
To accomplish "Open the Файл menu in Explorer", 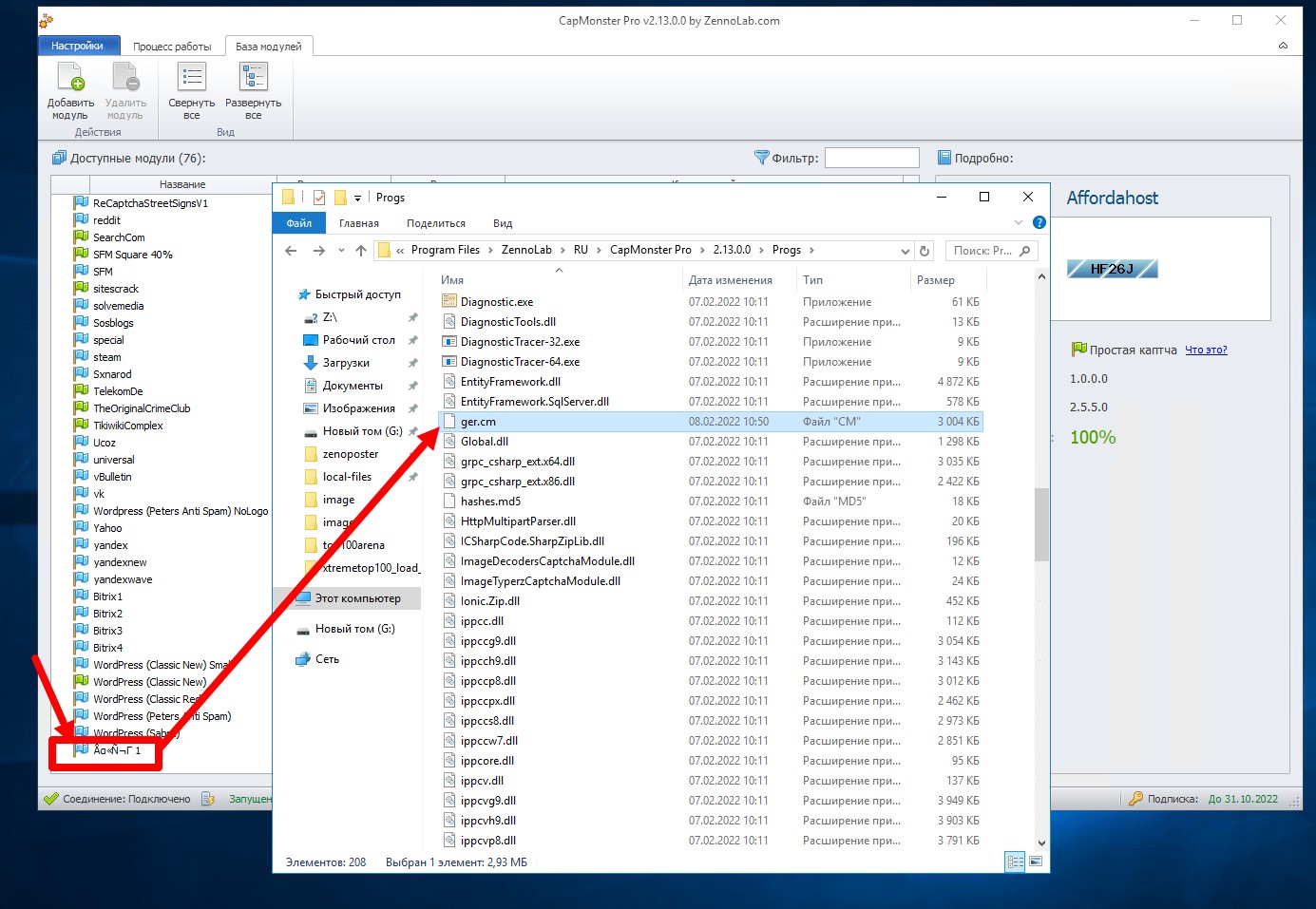I will tap(299, 223).
